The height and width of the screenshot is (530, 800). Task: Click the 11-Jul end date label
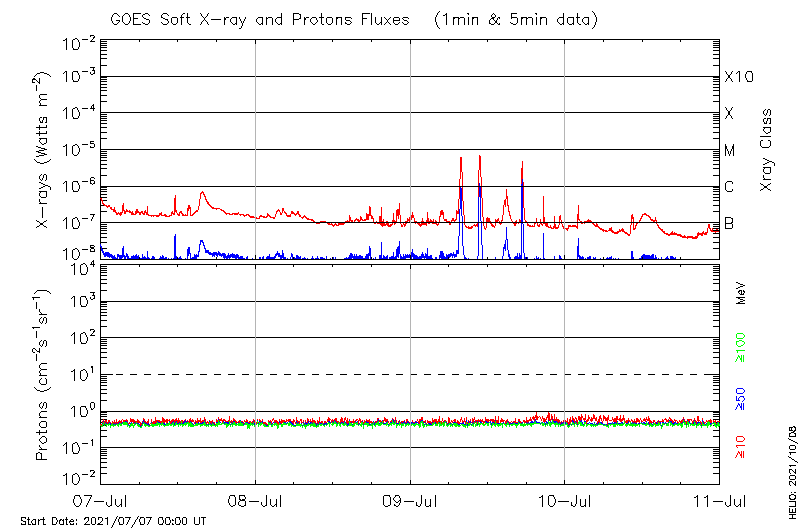pos(717,500)
